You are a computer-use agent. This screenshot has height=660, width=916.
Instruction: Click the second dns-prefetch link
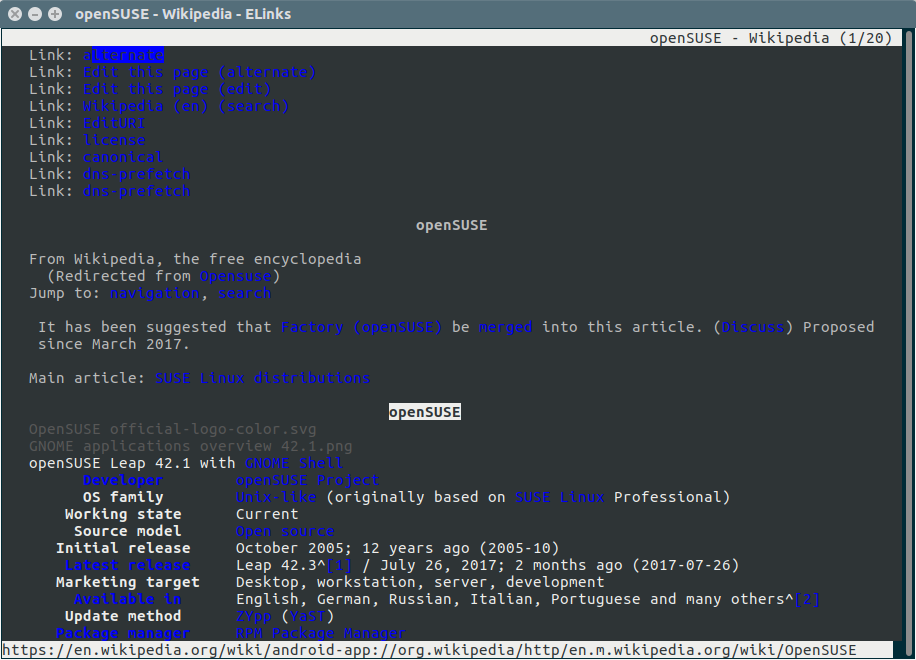[137, 190]
